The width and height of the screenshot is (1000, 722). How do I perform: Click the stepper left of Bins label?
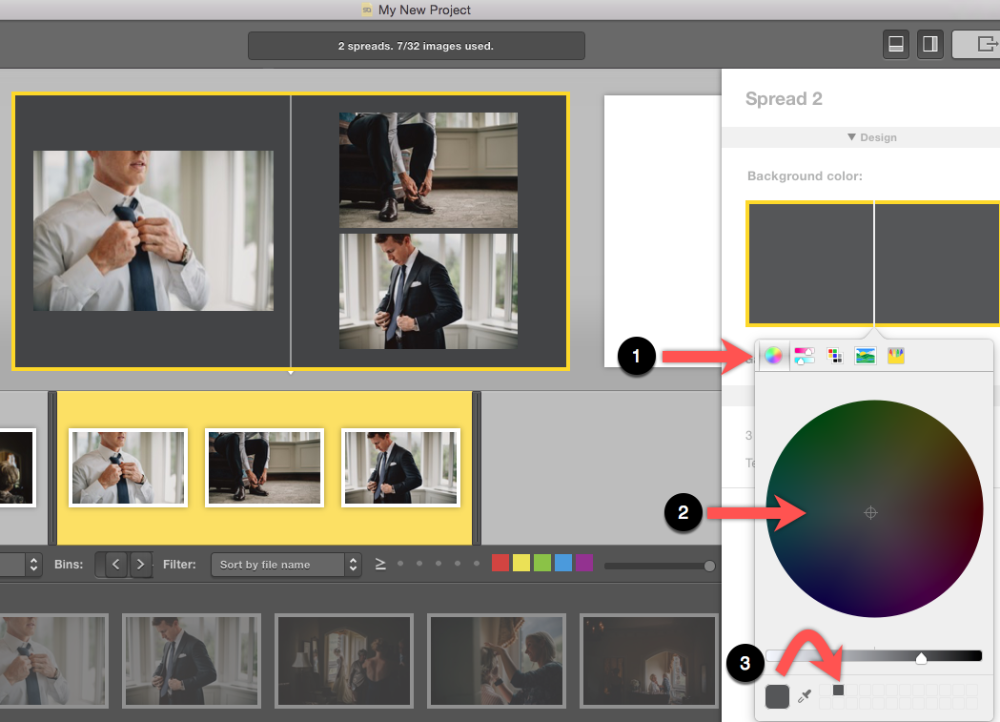click(34, 564)
